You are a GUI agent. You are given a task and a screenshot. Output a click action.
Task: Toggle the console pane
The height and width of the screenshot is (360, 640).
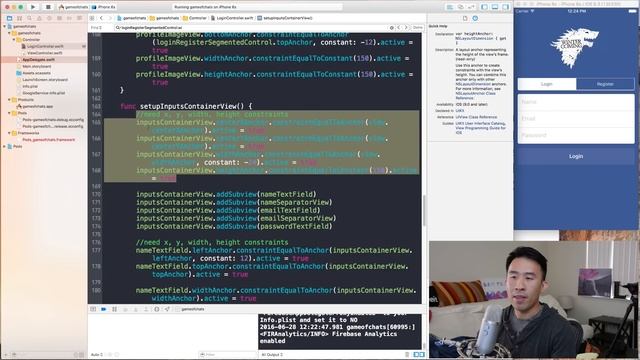(422, 354)
